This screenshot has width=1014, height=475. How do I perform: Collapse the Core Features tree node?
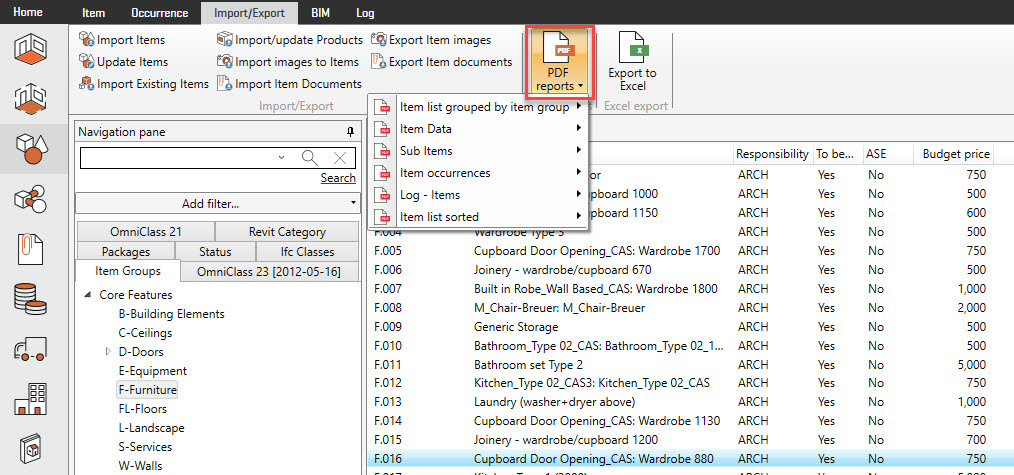(88, 295)
